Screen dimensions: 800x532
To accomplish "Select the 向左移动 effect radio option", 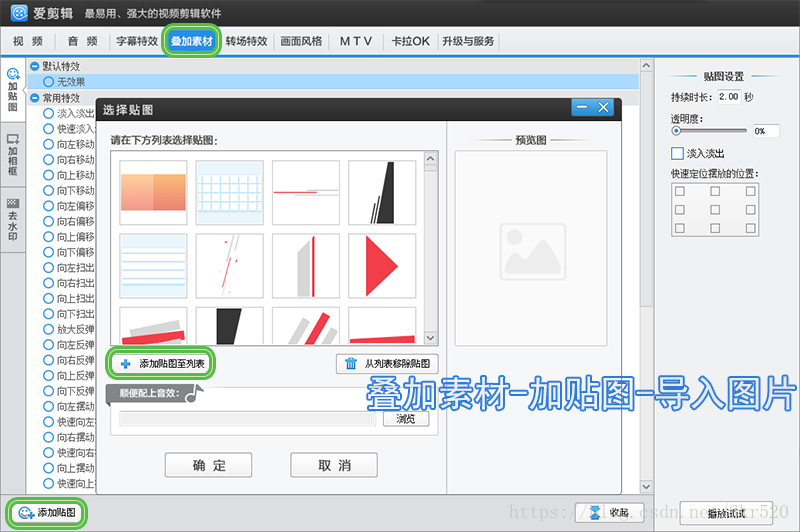I will pyautogui.click(x=49, y=144).
